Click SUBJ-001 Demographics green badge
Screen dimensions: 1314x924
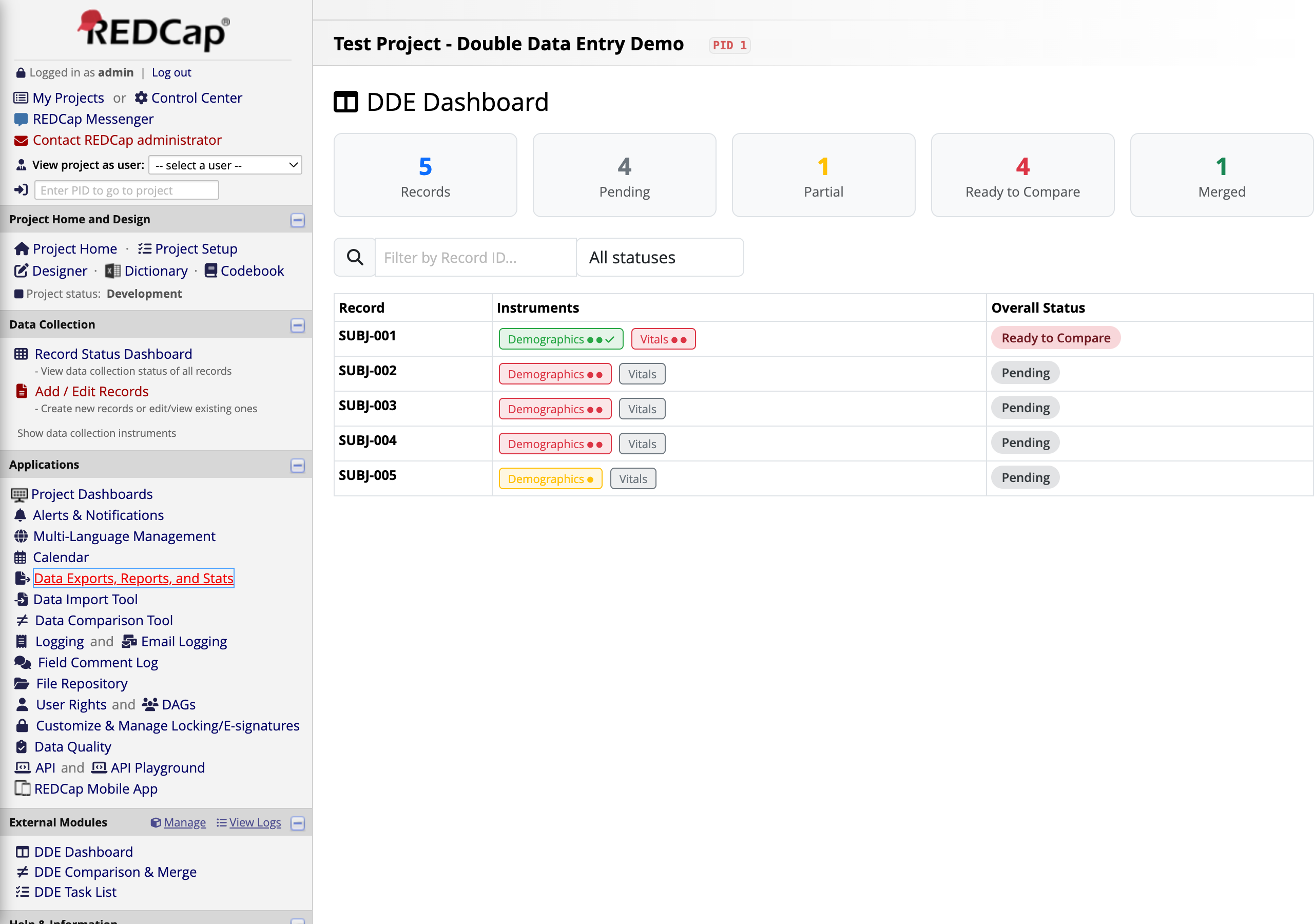coord(561,339)
